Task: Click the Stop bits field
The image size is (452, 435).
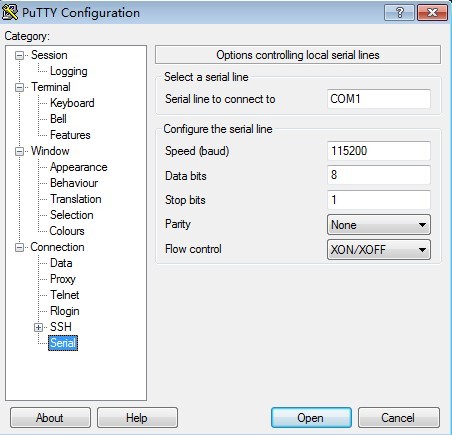Action: point(379,200)
